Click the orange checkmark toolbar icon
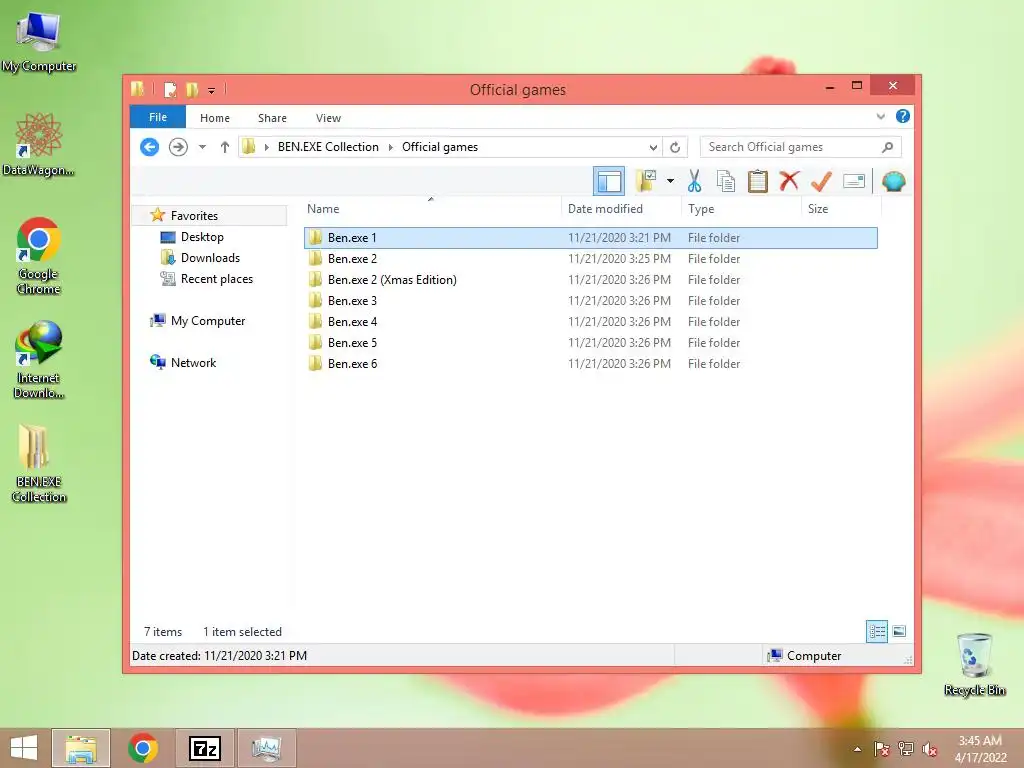 (821, 181)
